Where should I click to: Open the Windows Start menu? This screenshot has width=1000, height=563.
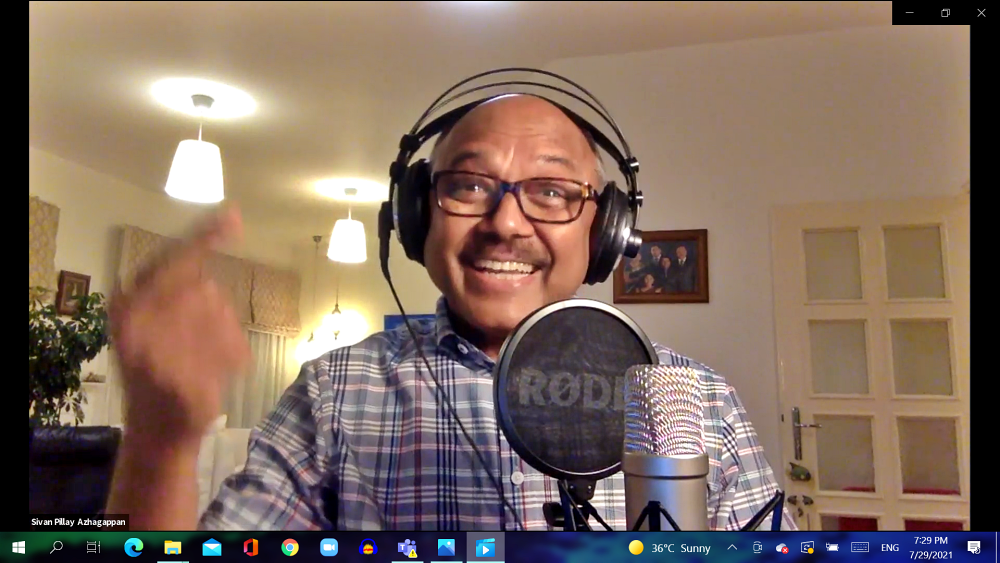tap(18, 547)
